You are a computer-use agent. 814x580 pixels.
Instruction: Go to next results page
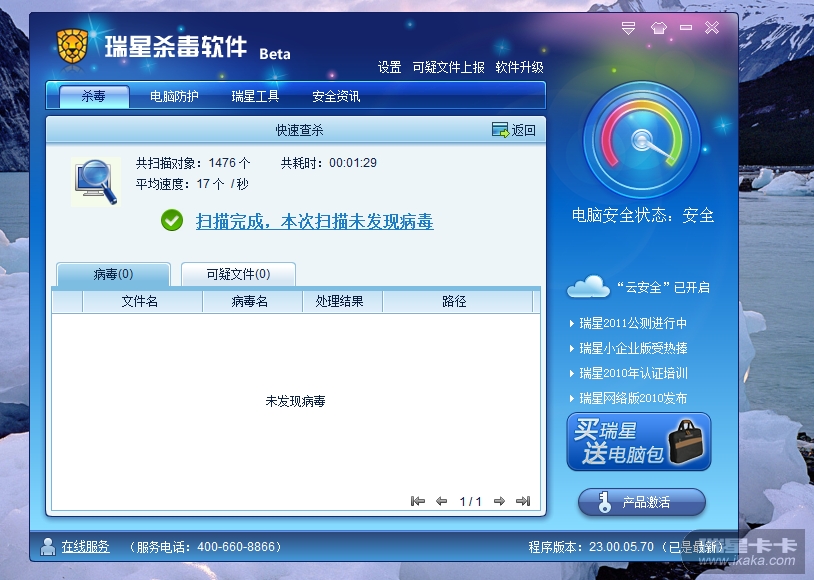pos(499,501)
